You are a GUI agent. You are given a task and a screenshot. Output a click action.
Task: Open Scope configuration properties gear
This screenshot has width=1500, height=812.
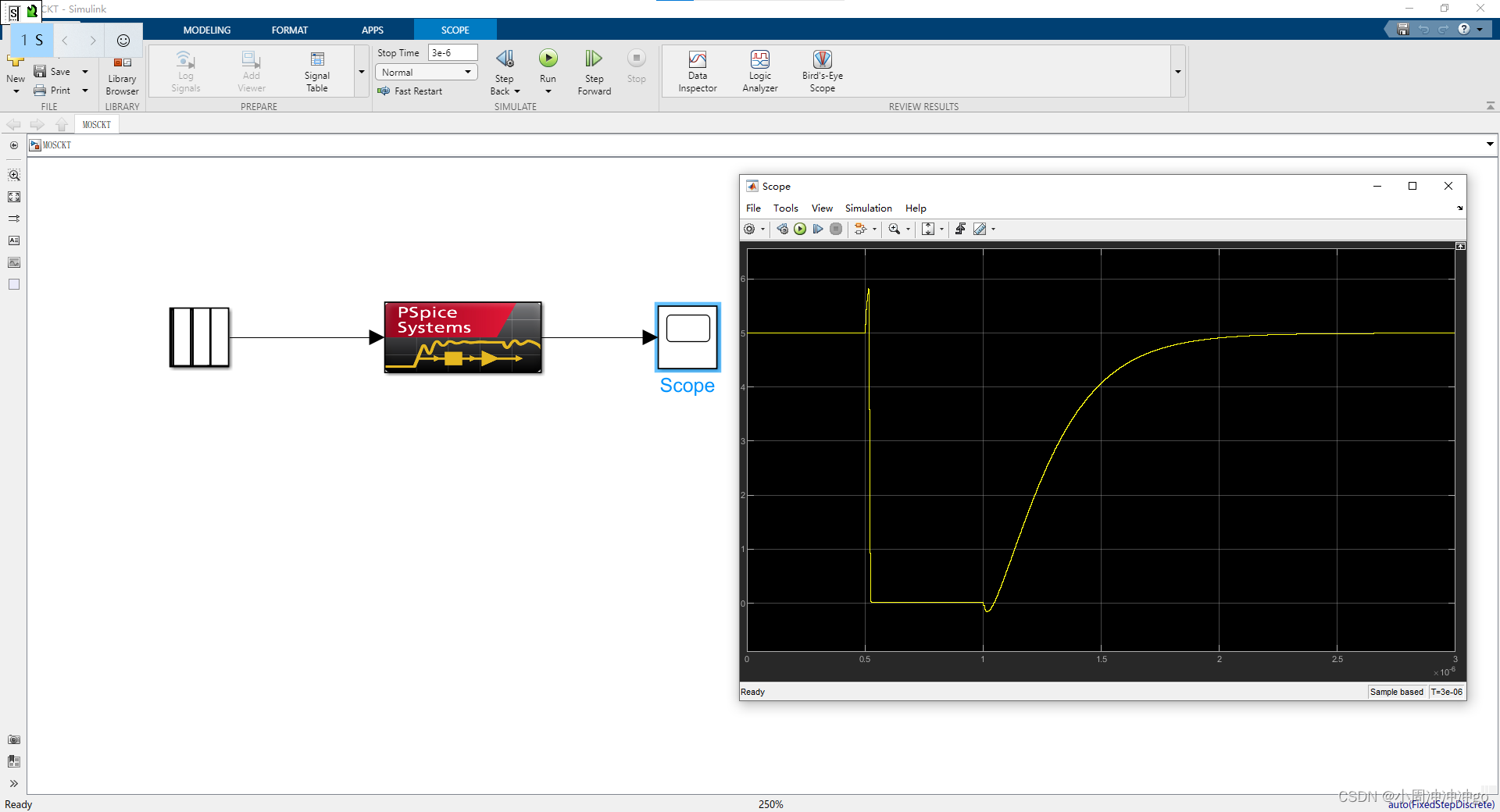(x=750, y=229)
